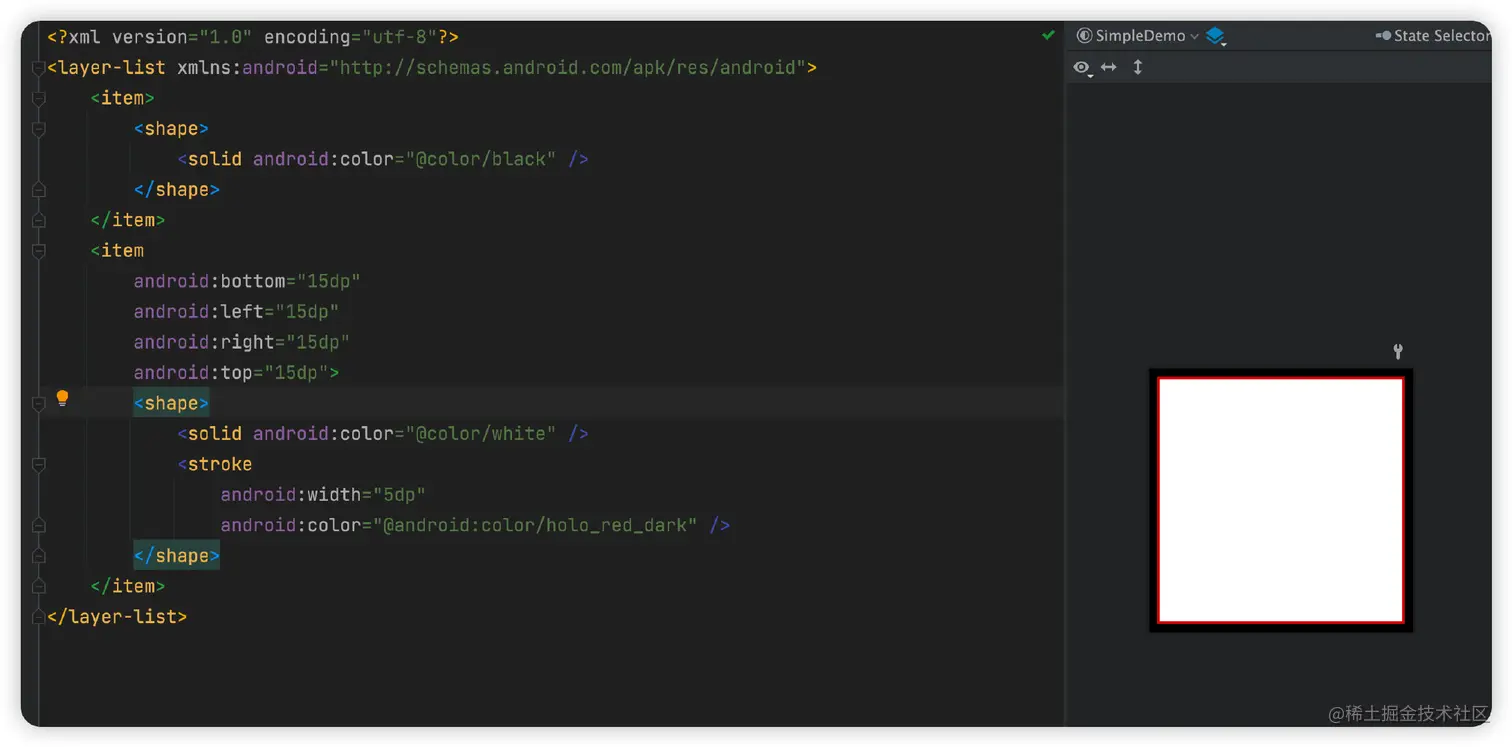Click the <stroke tag text
The height and width of the screenshot is (747, 1512).
coord(215,464)
